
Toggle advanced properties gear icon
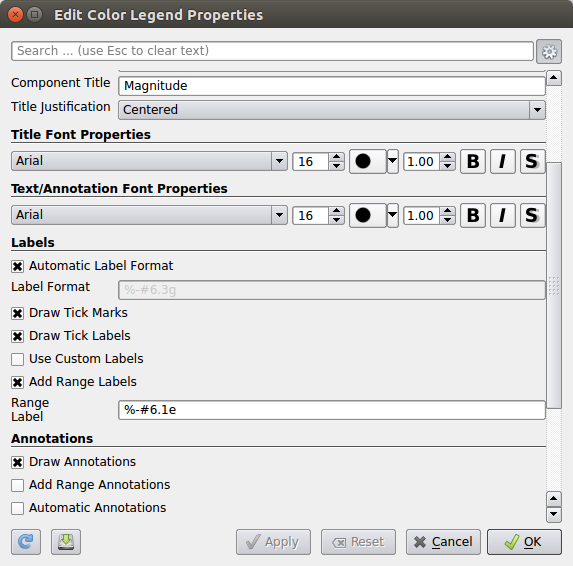tap(549, 52)
